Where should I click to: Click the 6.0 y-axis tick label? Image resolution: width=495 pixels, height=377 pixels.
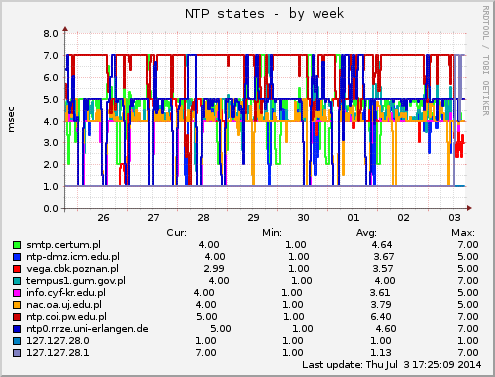pos(51,77)
